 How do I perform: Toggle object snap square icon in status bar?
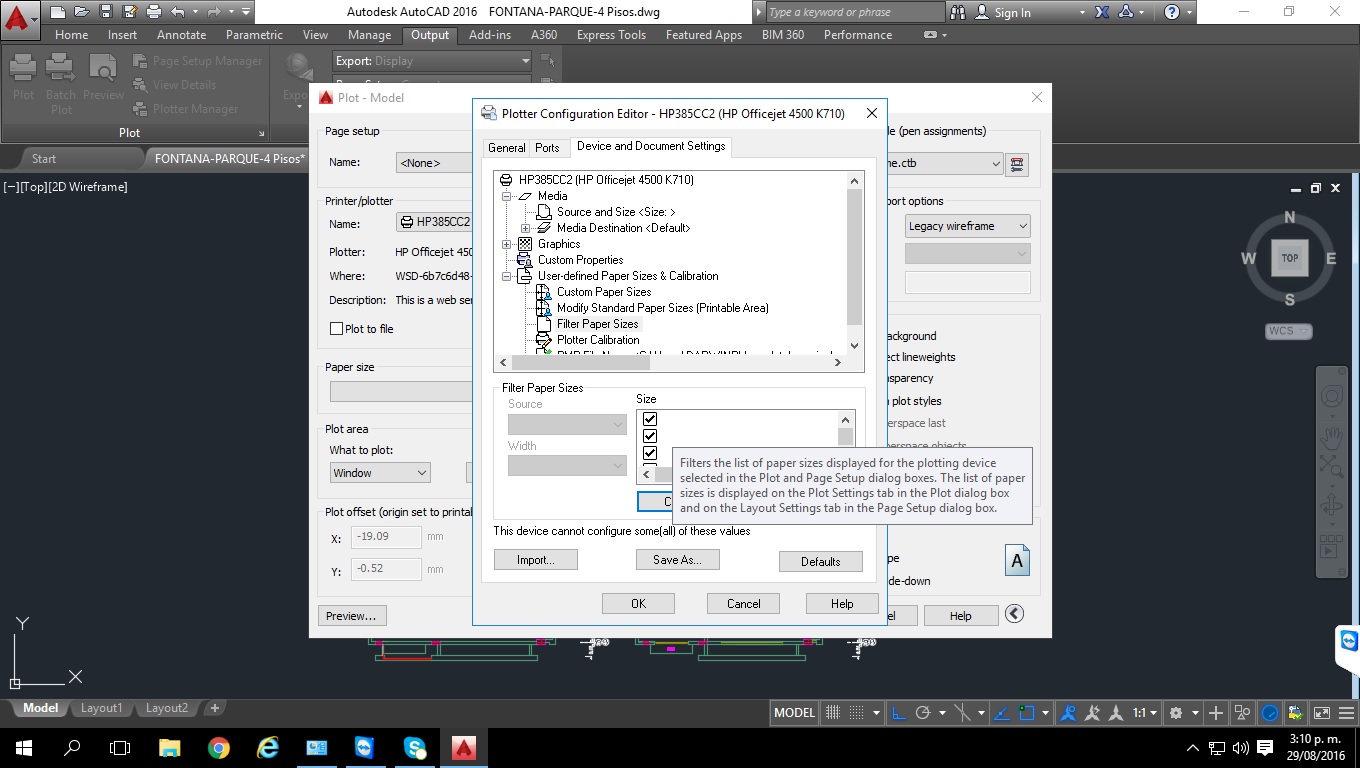pos(1027,713)
